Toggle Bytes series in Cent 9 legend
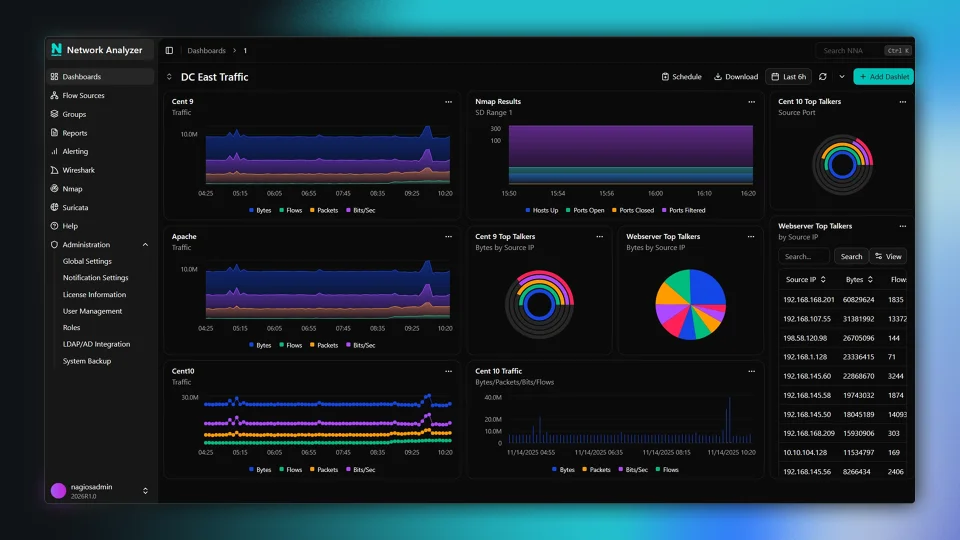 pos(260,210)
